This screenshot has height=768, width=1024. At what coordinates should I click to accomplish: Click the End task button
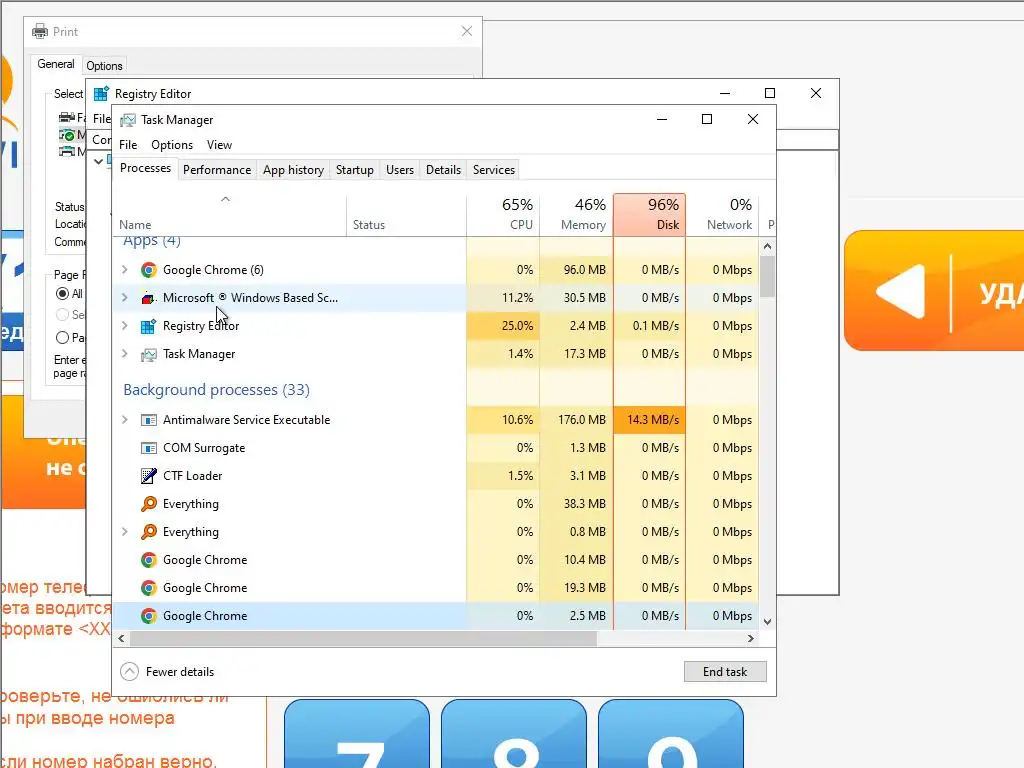click(725, 671)
